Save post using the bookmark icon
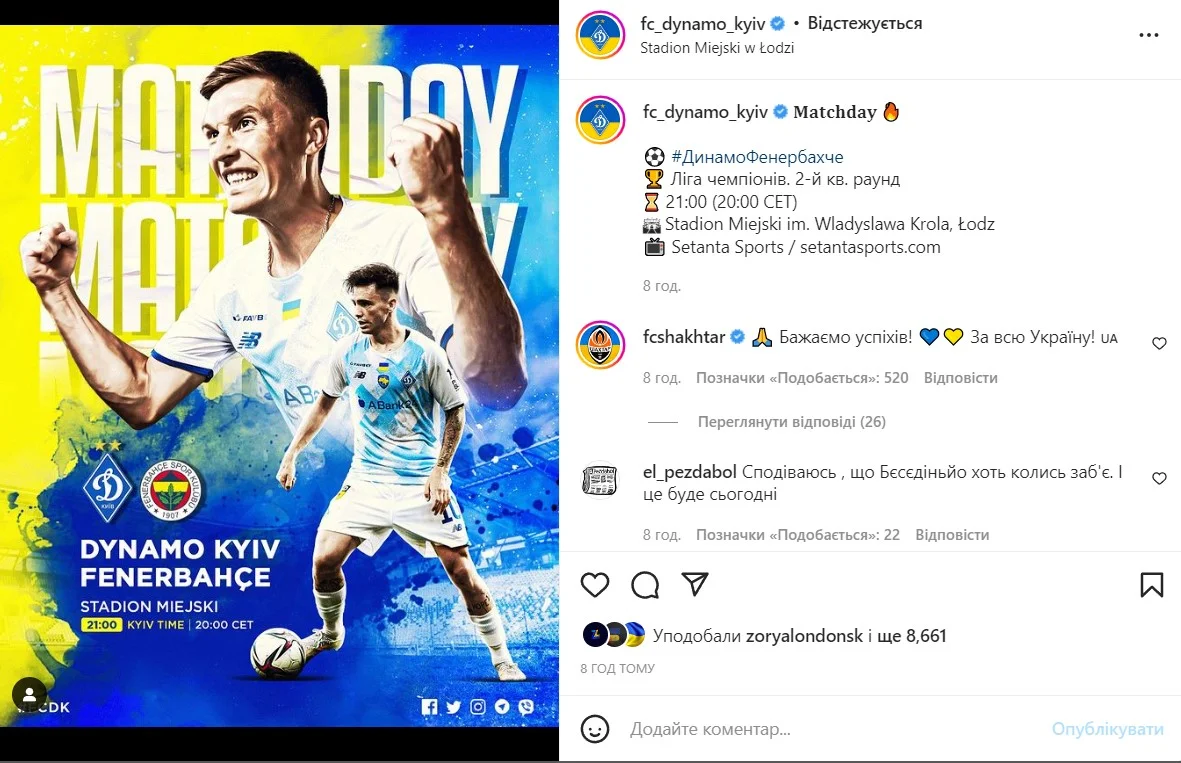 point(1152,584)
